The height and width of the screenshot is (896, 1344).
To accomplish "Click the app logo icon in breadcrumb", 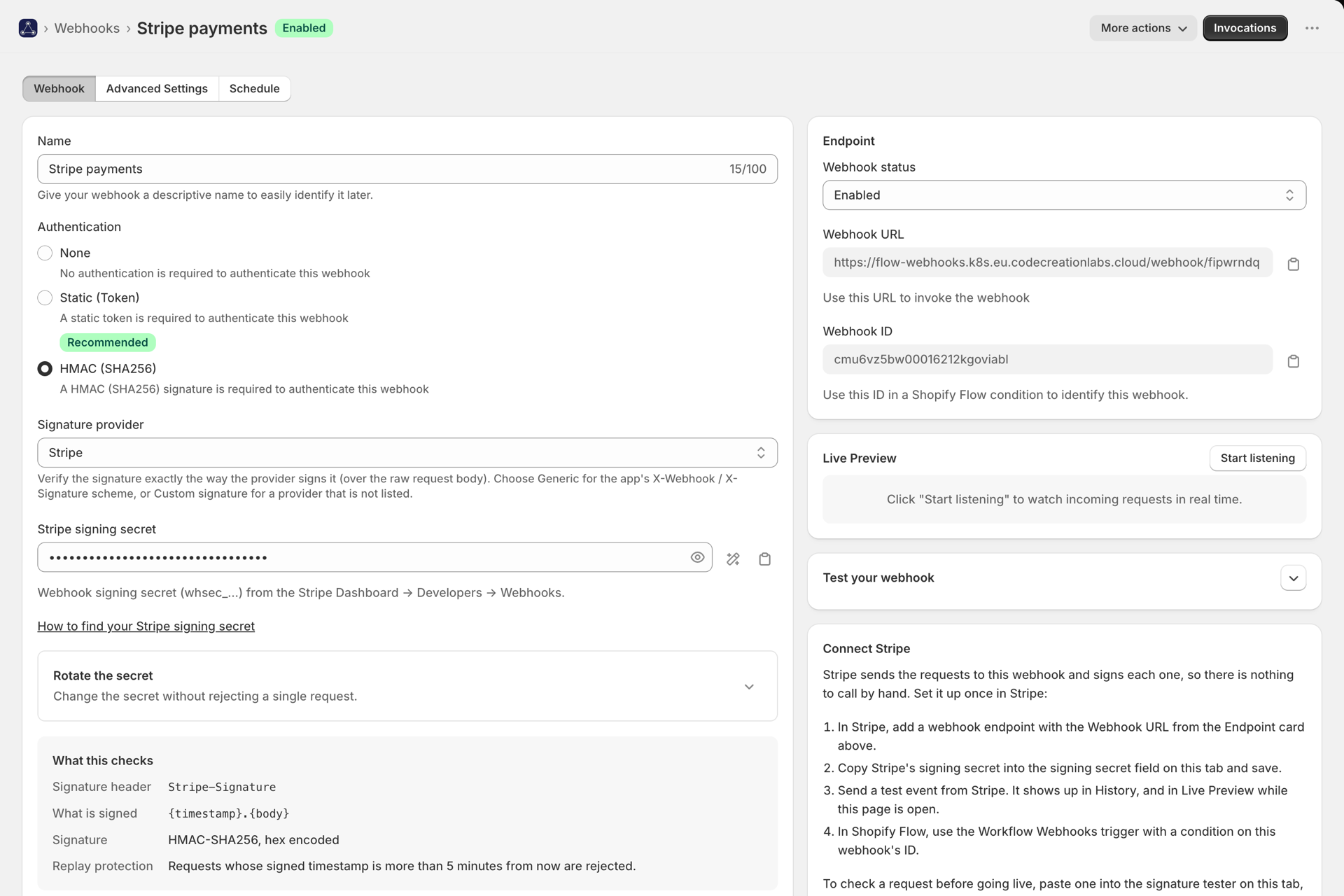I will pos(28,28).
